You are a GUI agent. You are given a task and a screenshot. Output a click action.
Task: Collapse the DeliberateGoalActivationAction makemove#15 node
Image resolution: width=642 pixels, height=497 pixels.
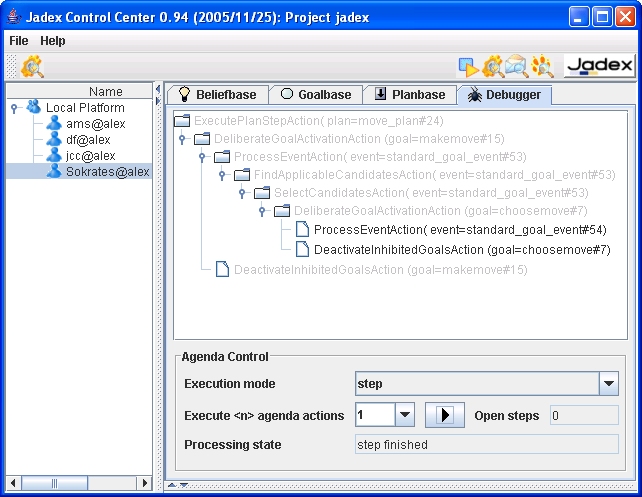182,140
